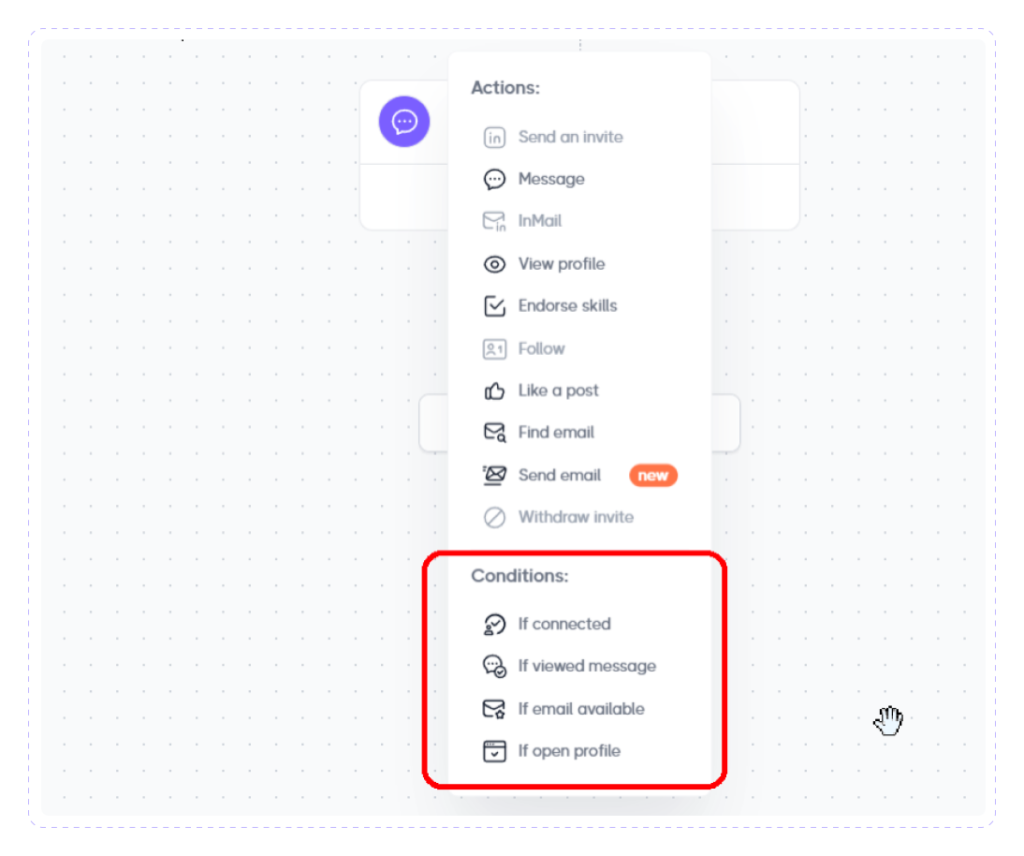
Task: Click the Send email envelope icon
Action: (494, 475)
